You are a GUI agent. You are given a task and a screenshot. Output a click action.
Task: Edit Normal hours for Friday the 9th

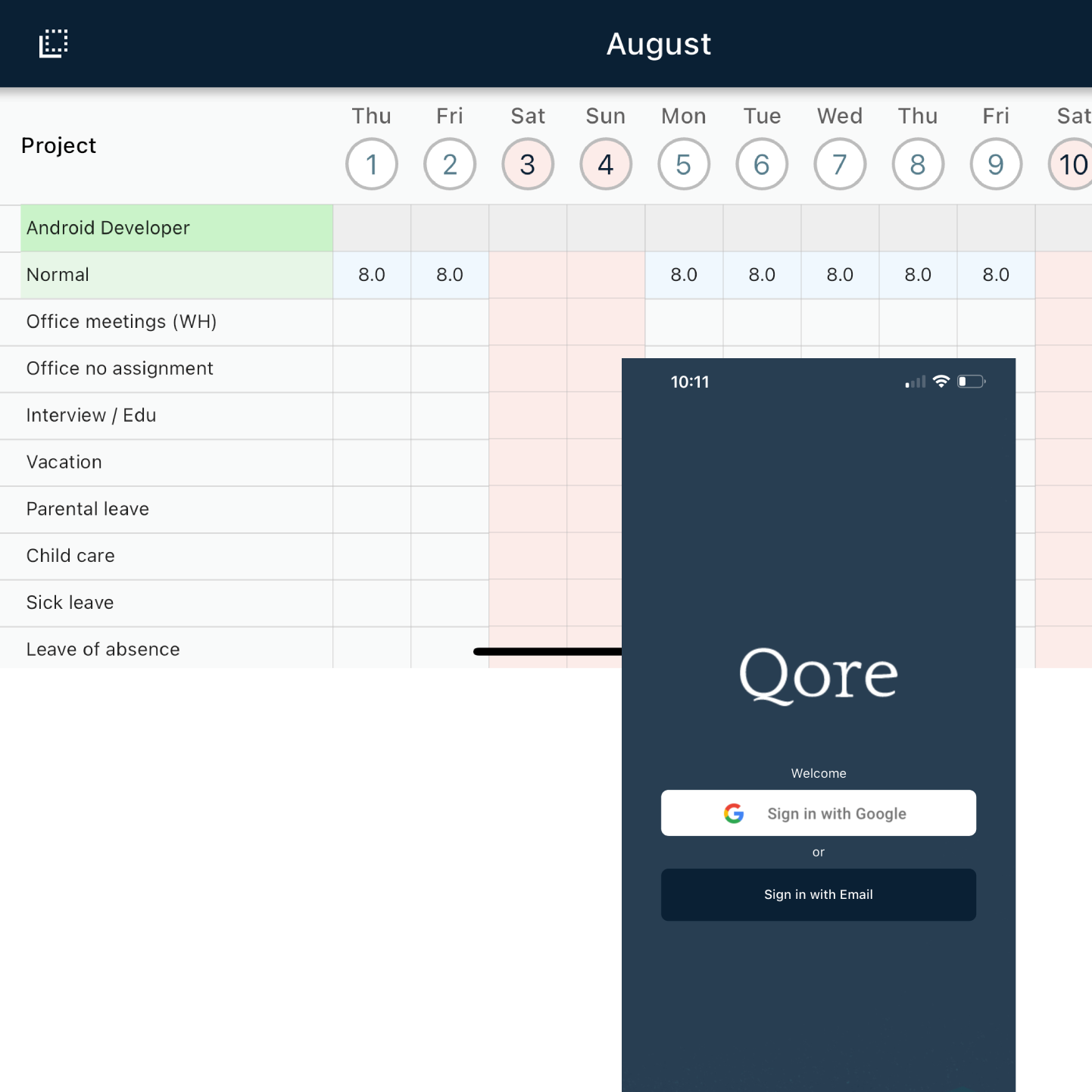(996, 275)
